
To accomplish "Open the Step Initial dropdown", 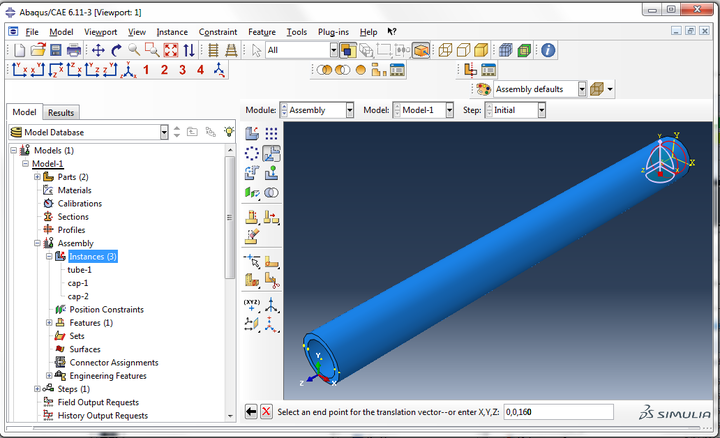I will click(x=541, y=110).
